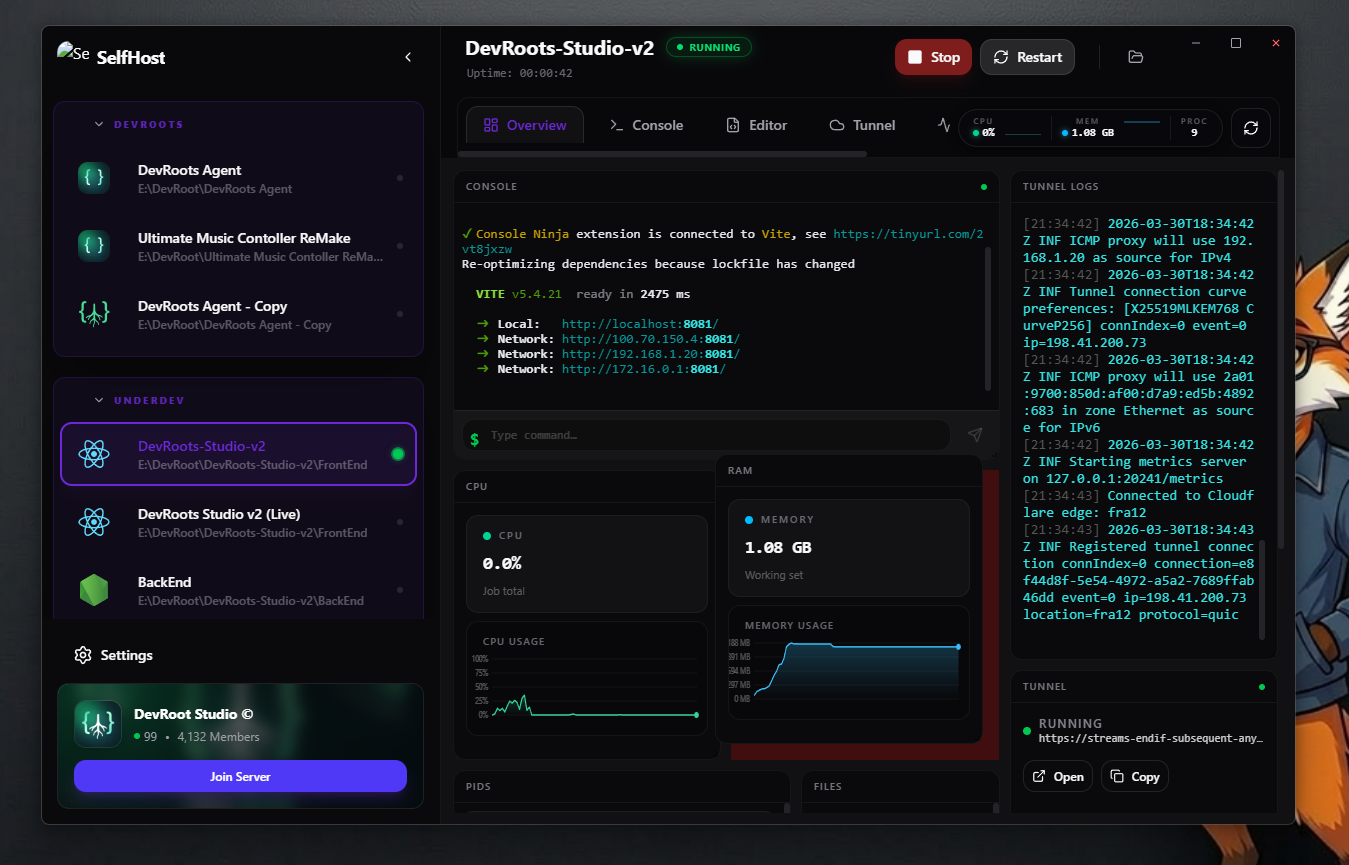This screenshot has width=1349, height=865.
Task: Click the Editor file-code icon
Action: pyautogui.click(x=731, y=125)
